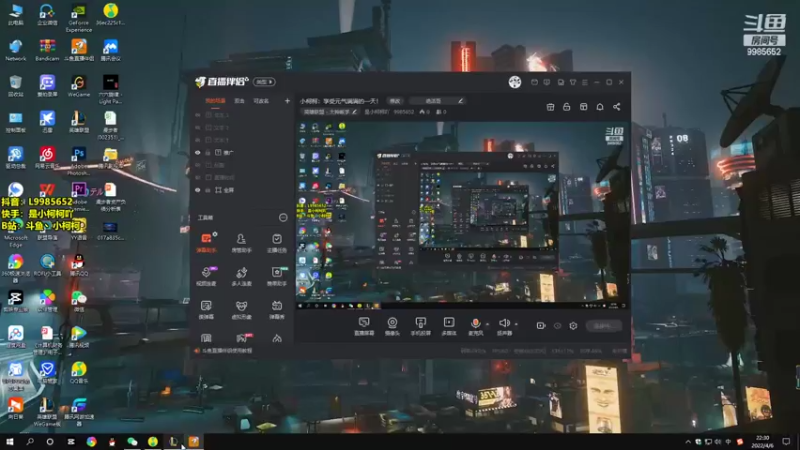Toggle the lock on the 全屏 source
800x450 pixels.
pyautogui.click(x=208, y=190)
